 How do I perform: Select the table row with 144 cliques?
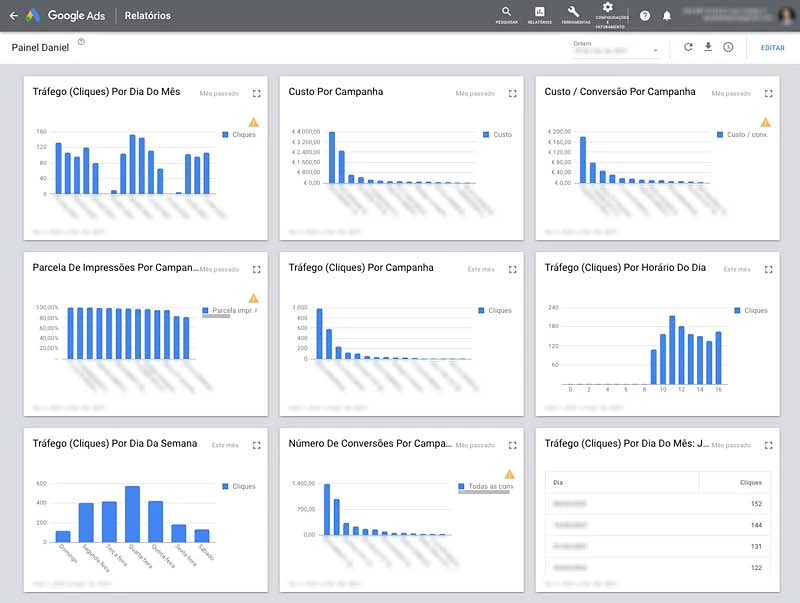click(x=658, y=525)
